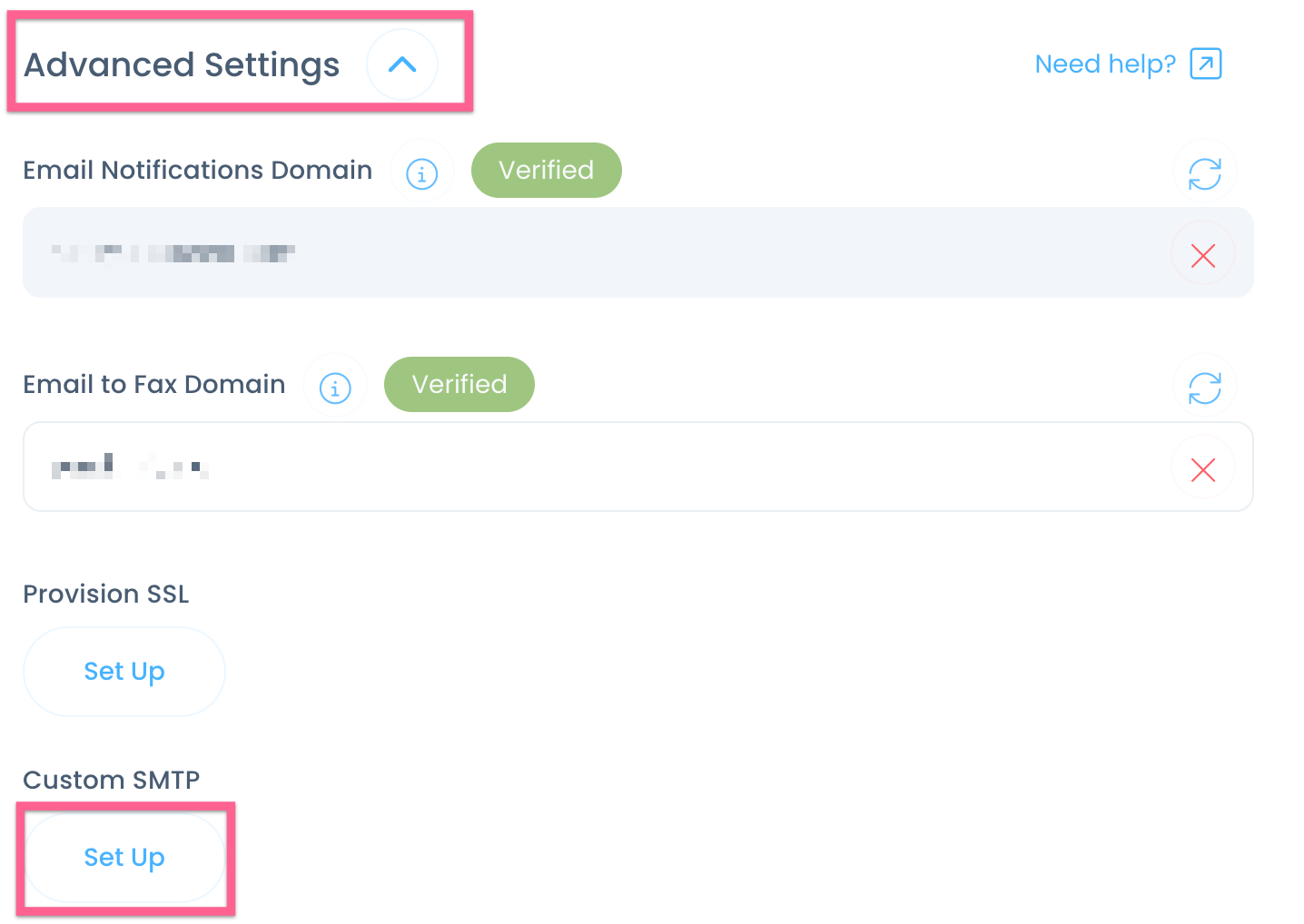
Task: Refresh Email to Fax Domain verification
Action: point(1205,388)
